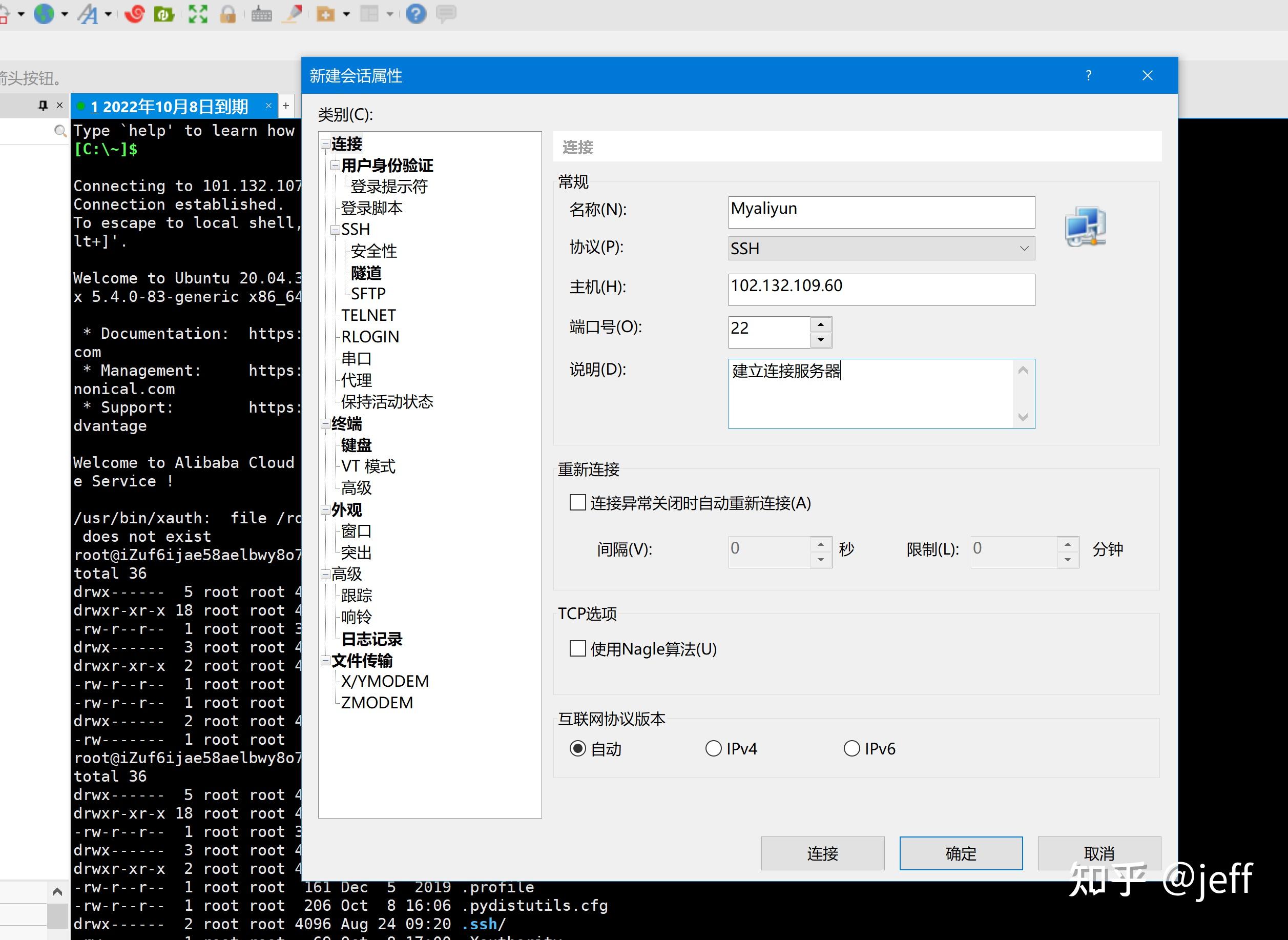The image size is (1288, 940).
Task: Collapse the 用户身份验证 tree node
Action: point(335,166)
